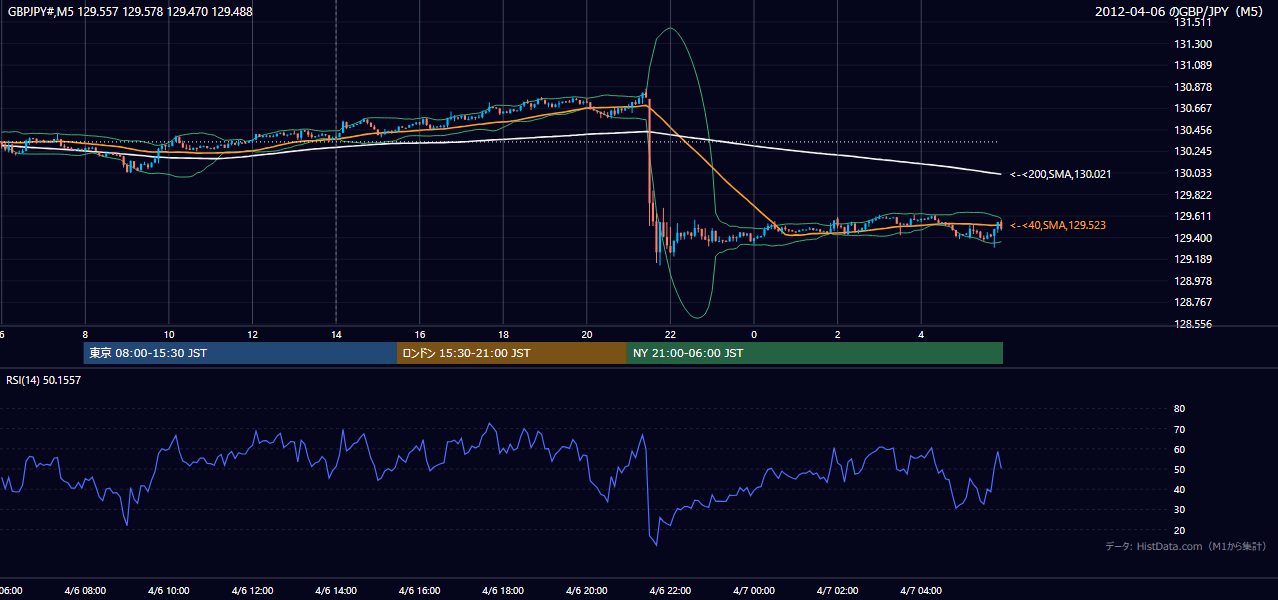Click price axis label 128.556
This screenshot has height=600, width=1278.
click(x=1192, y=324)
